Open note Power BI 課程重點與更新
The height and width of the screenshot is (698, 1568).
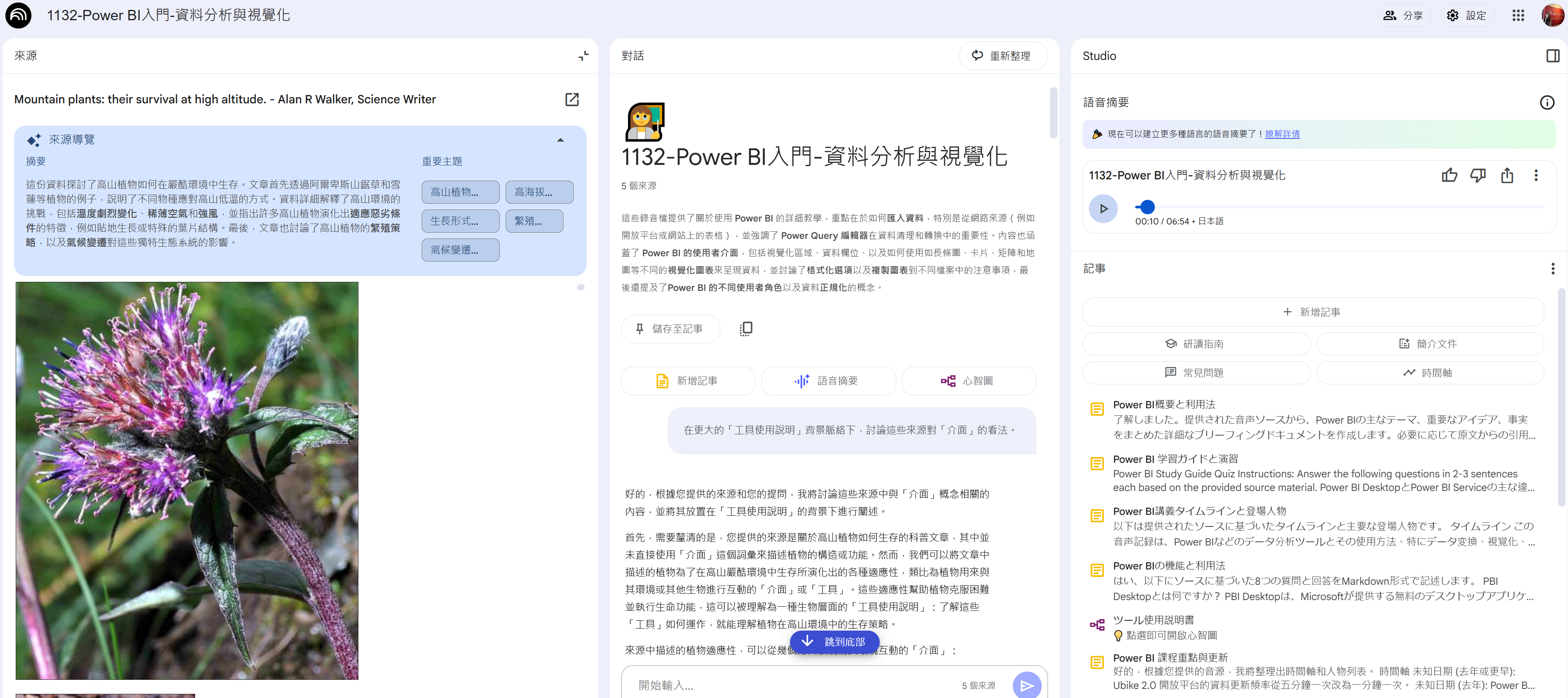[x=1313, y=671]
